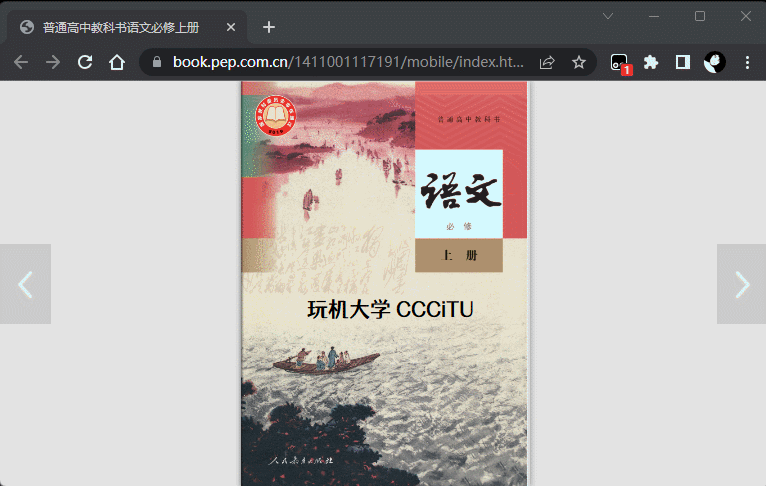
Task: Bookmark this page with the star
Action: coord(579,62)
